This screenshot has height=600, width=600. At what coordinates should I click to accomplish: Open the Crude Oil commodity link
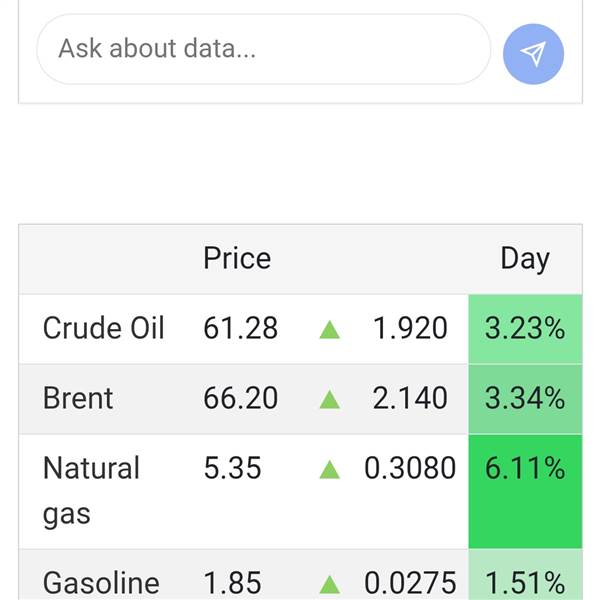click(103, 328)
